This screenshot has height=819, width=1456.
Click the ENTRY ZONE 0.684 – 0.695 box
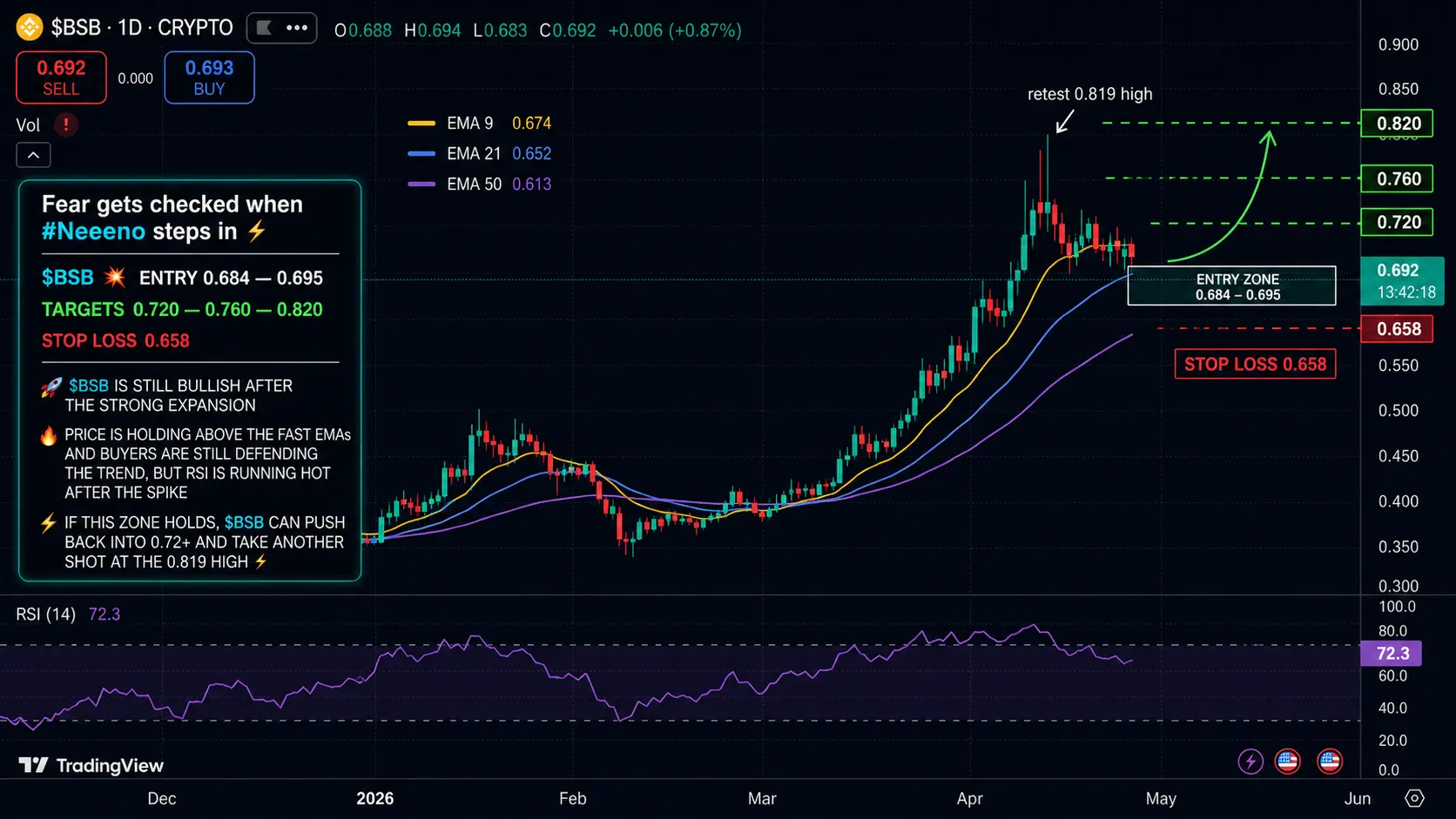(1231, 285)
